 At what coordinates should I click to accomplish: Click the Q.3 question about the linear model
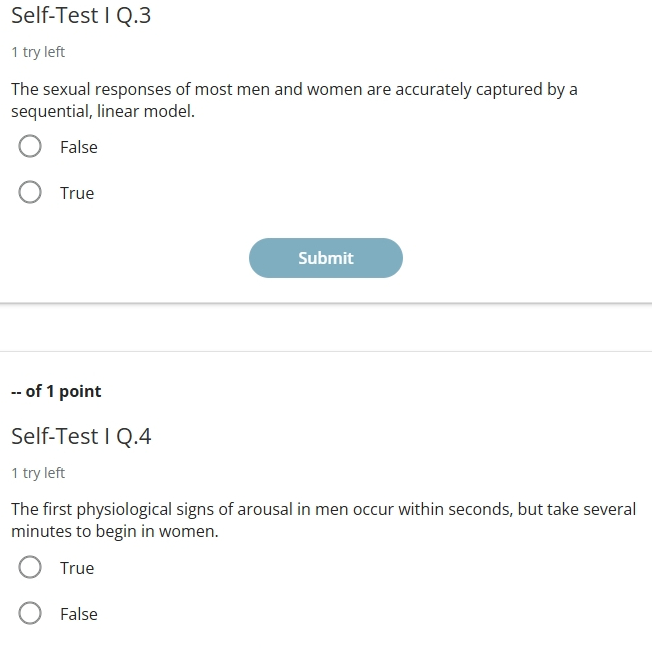(294, 100)
